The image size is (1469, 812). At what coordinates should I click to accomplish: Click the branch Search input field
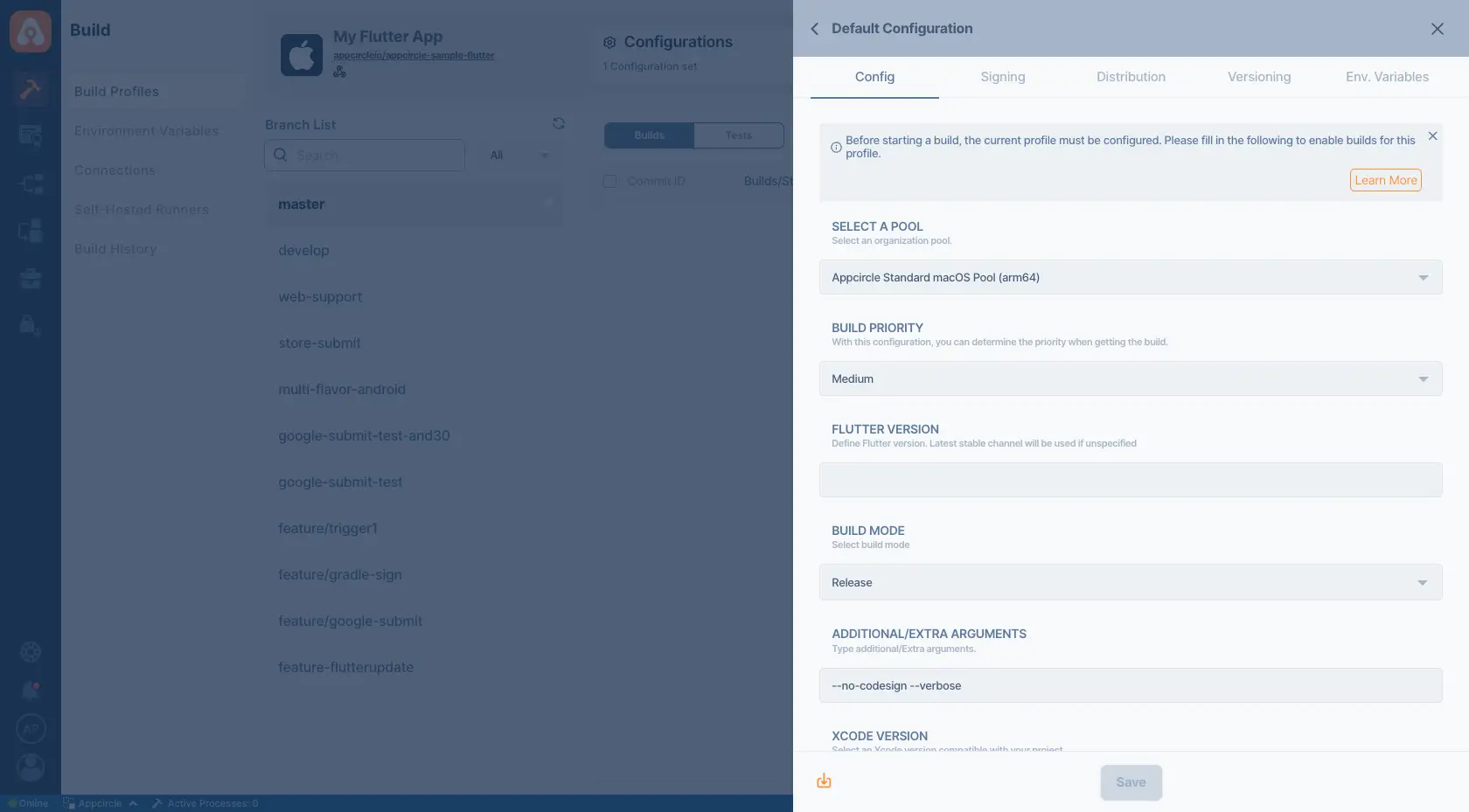click(x=364, y=155)
